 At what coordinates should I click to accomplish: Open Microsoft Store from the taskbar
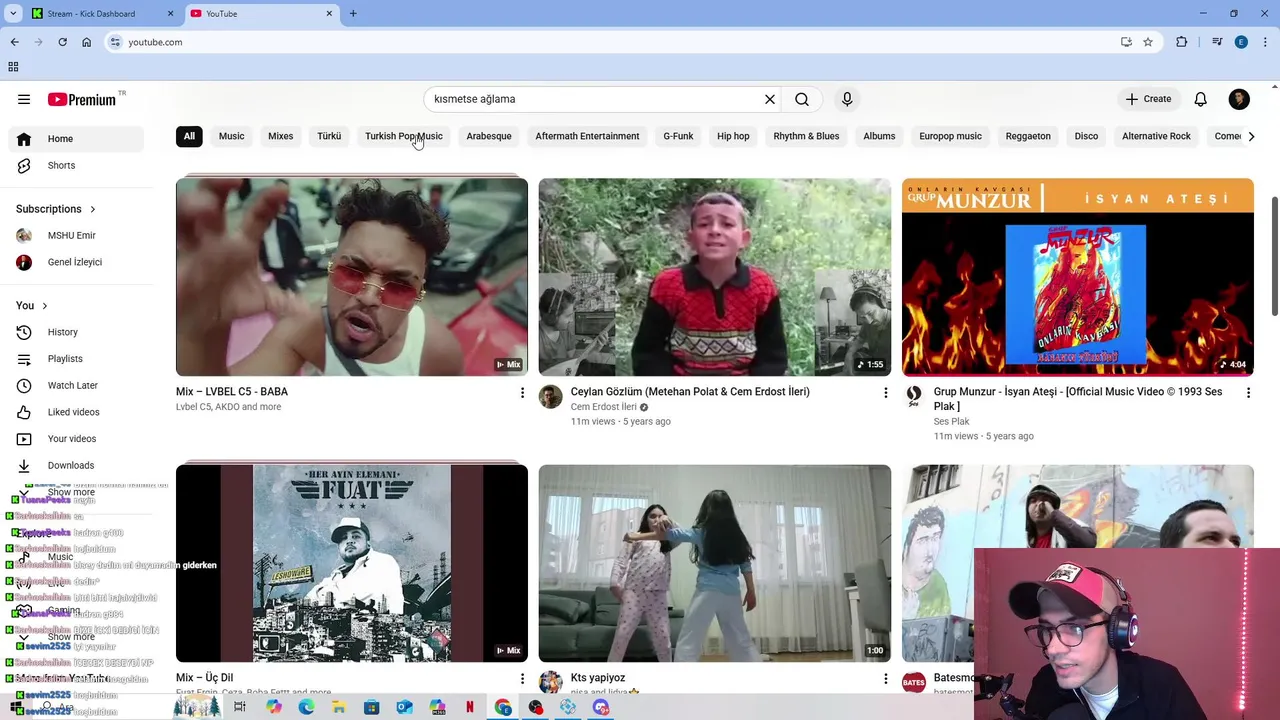[x=371, y=707]
